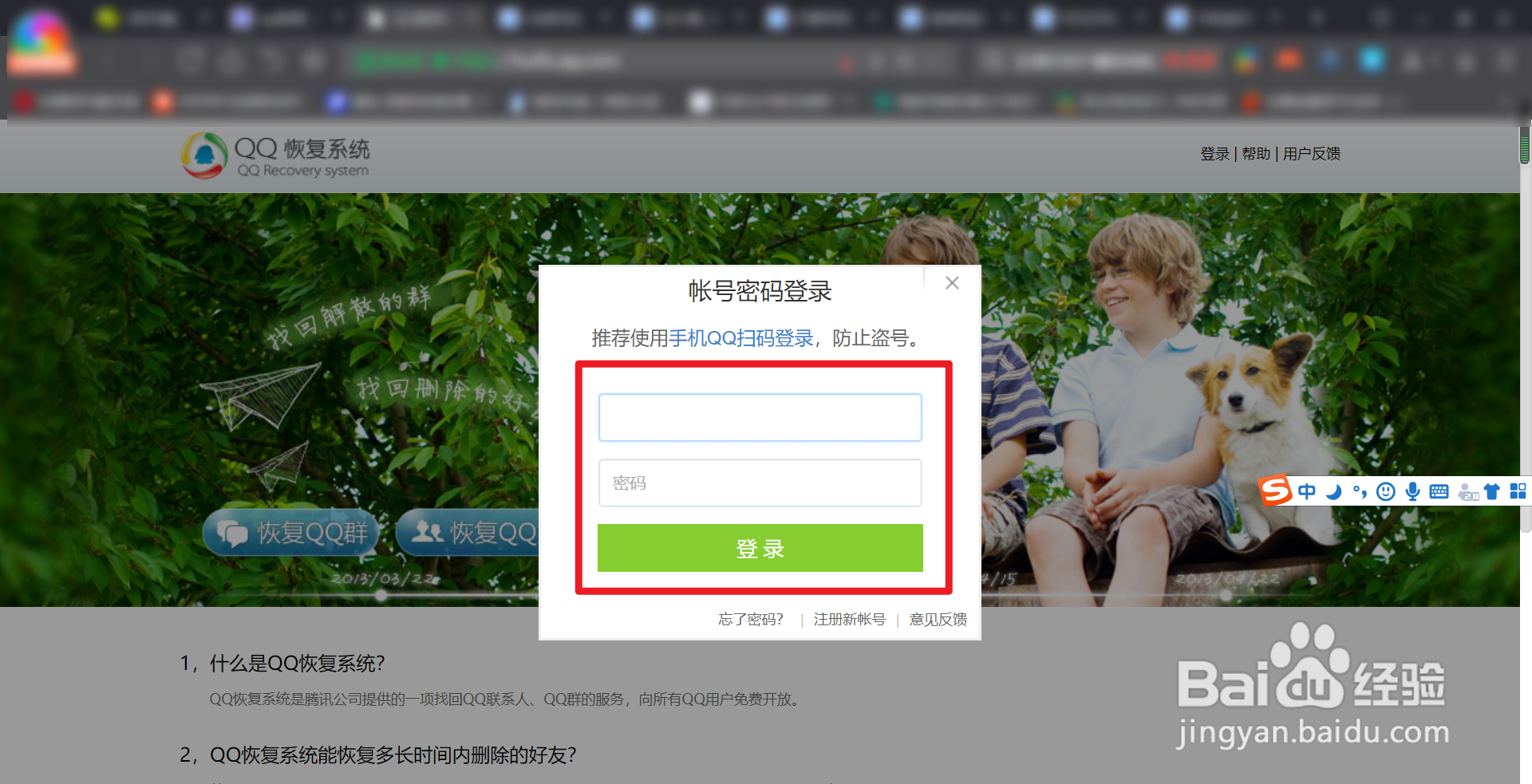Click 注册新帐号 link
This screenshot has width=1532, height=784.
click(x=850, y=619)
